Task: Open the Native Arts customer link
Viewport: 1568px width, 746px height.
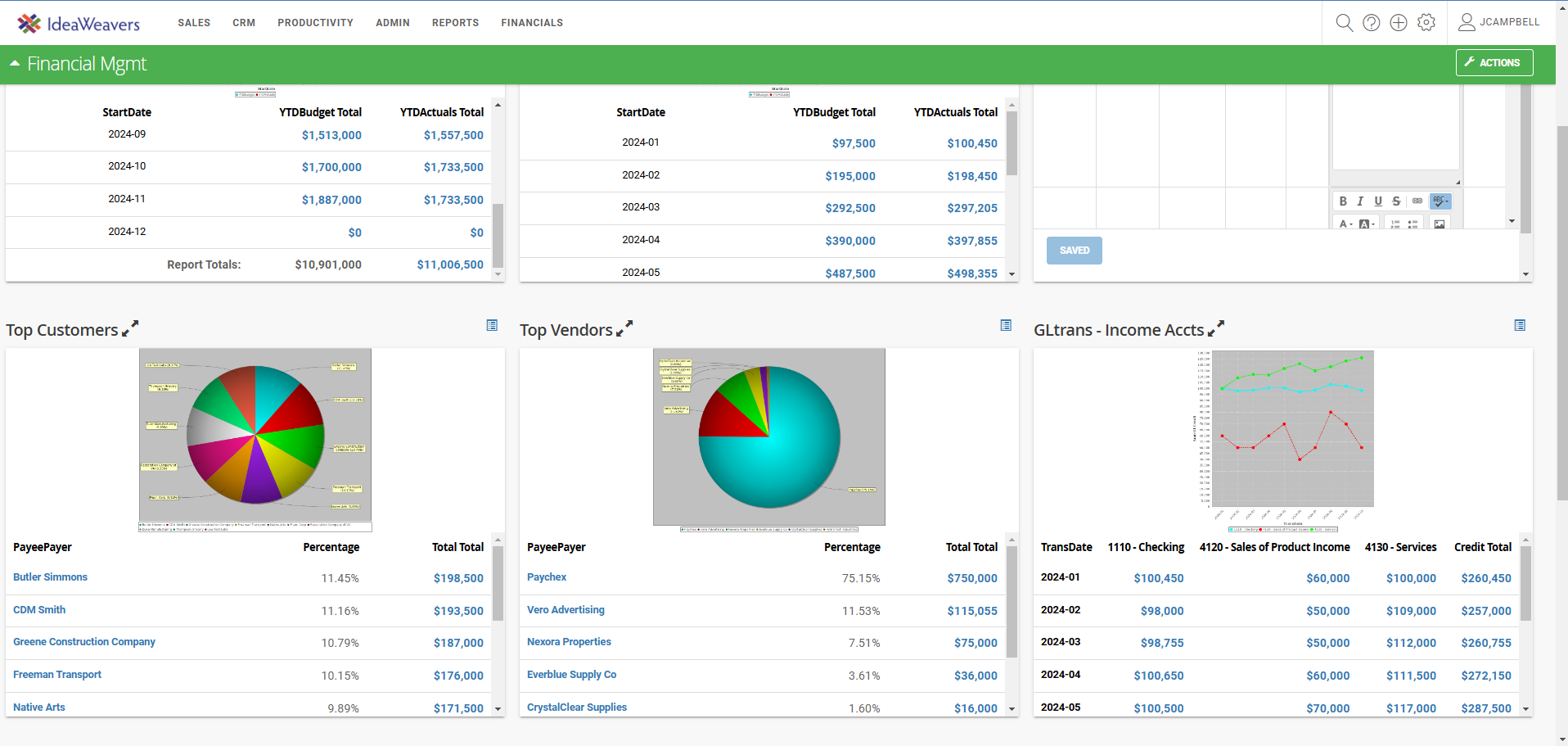Action: click(39, 708)
